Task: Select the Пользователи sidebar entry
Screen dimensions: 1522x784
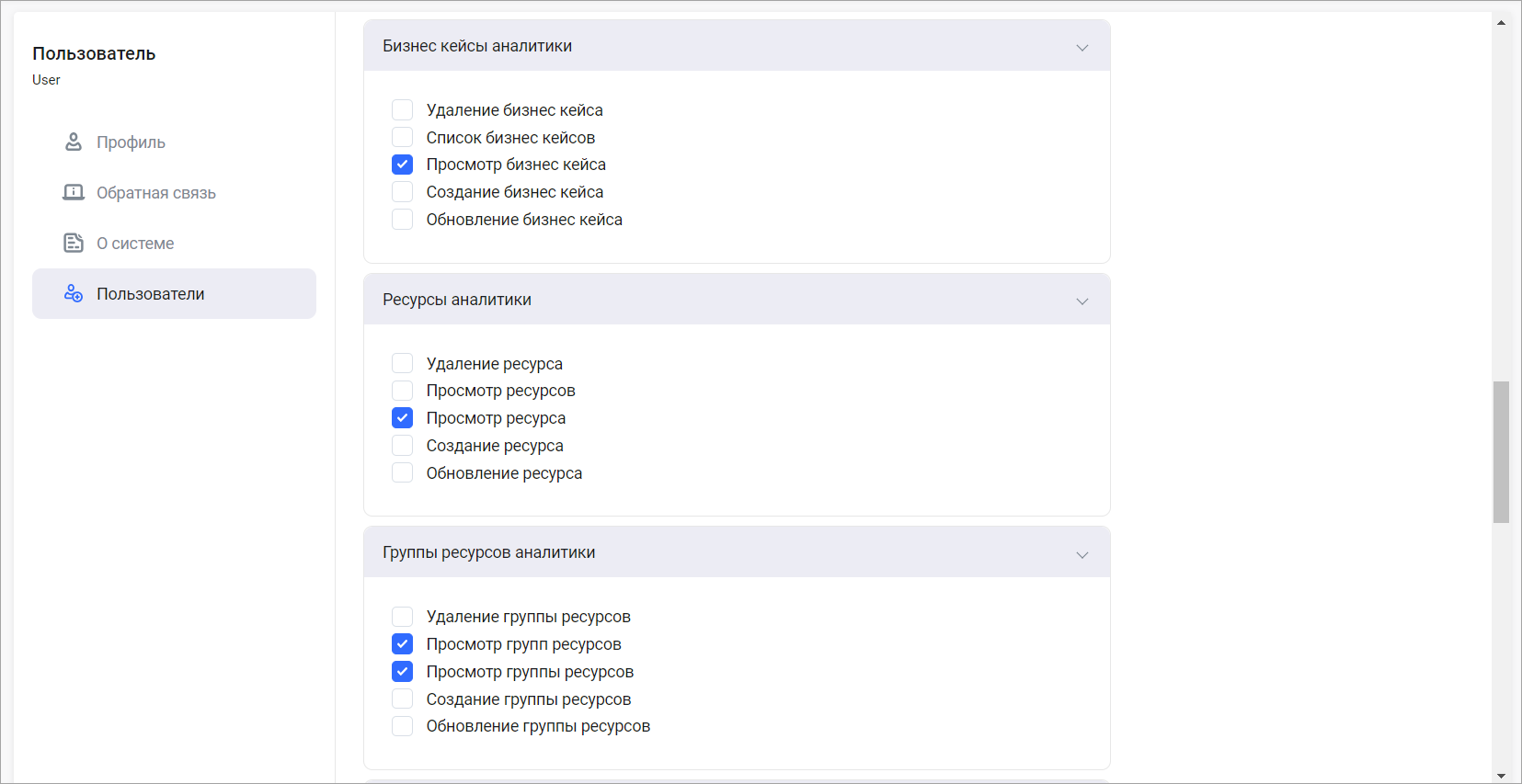Action: tap(151, 294)
